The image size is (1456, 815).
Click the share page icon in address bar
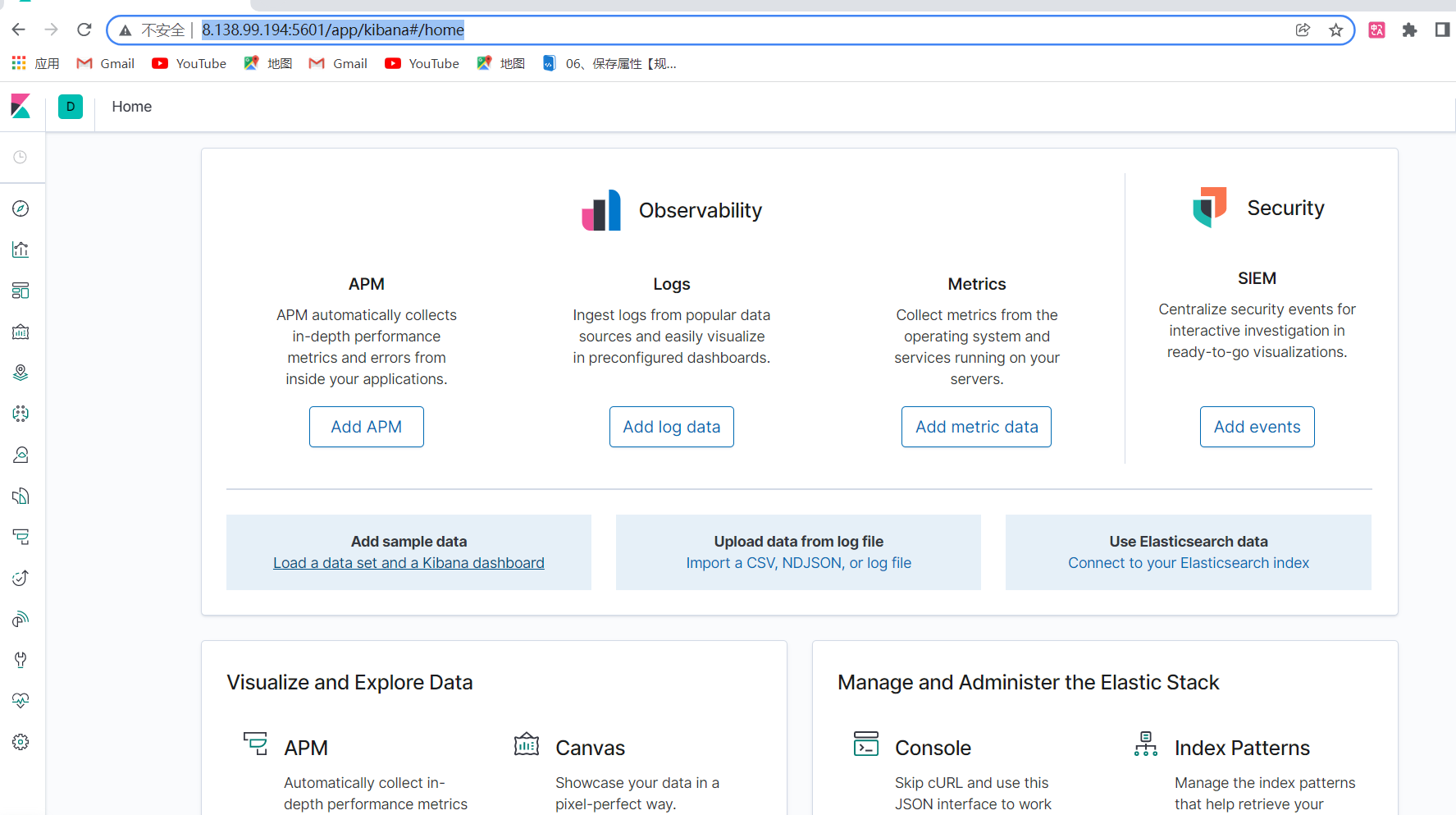1303,30
